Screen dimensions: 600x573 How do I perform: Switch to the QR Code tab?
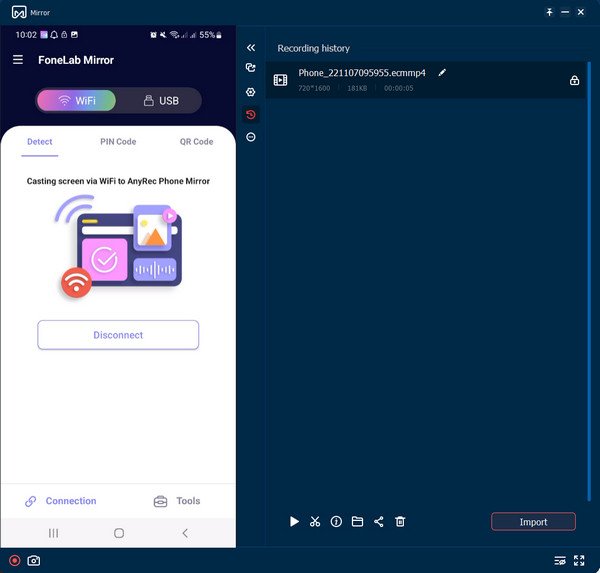196,142
